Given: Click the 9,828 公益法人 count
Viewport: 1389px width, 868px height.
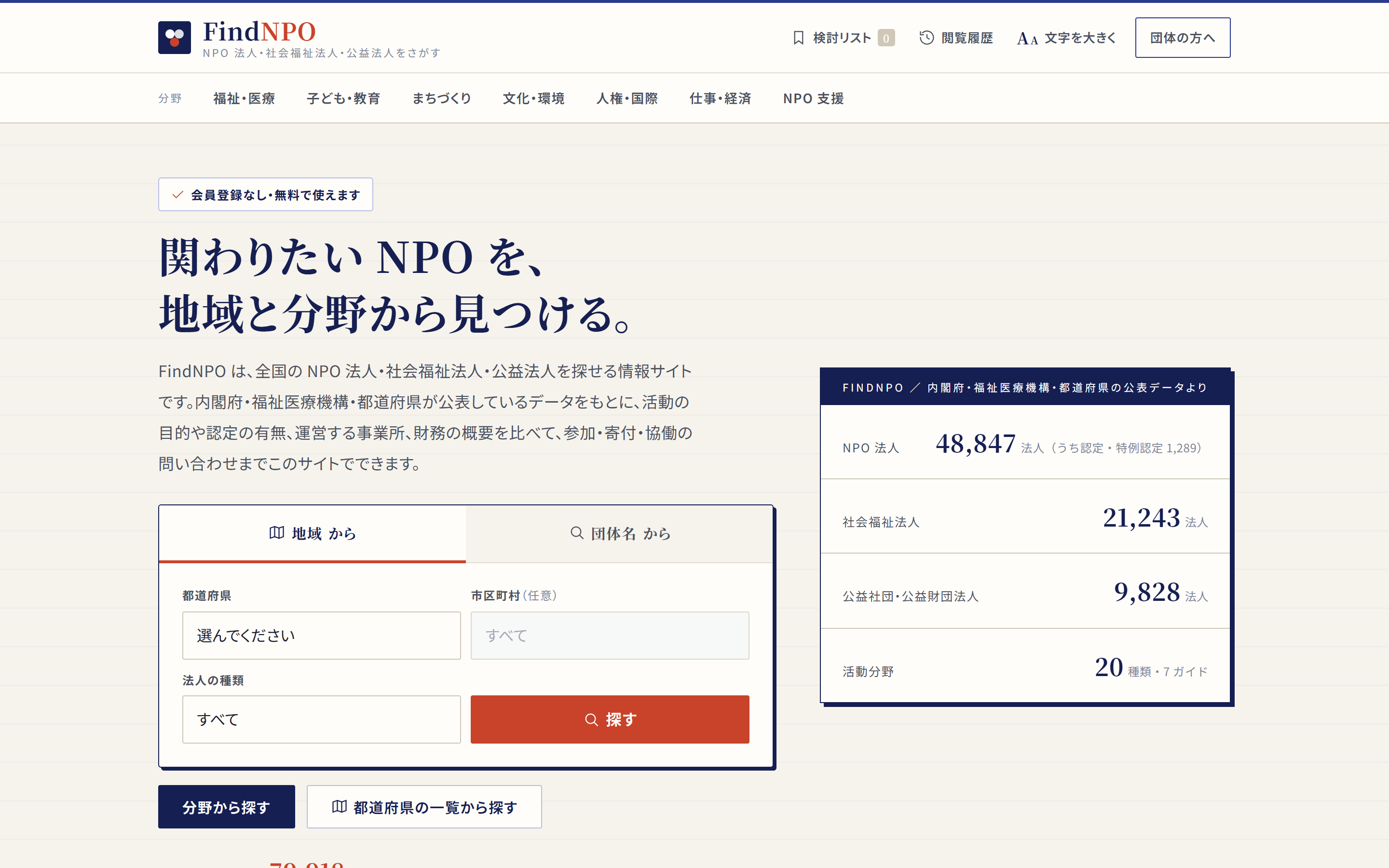Looking at the screenshot, I should point(1147,593).
